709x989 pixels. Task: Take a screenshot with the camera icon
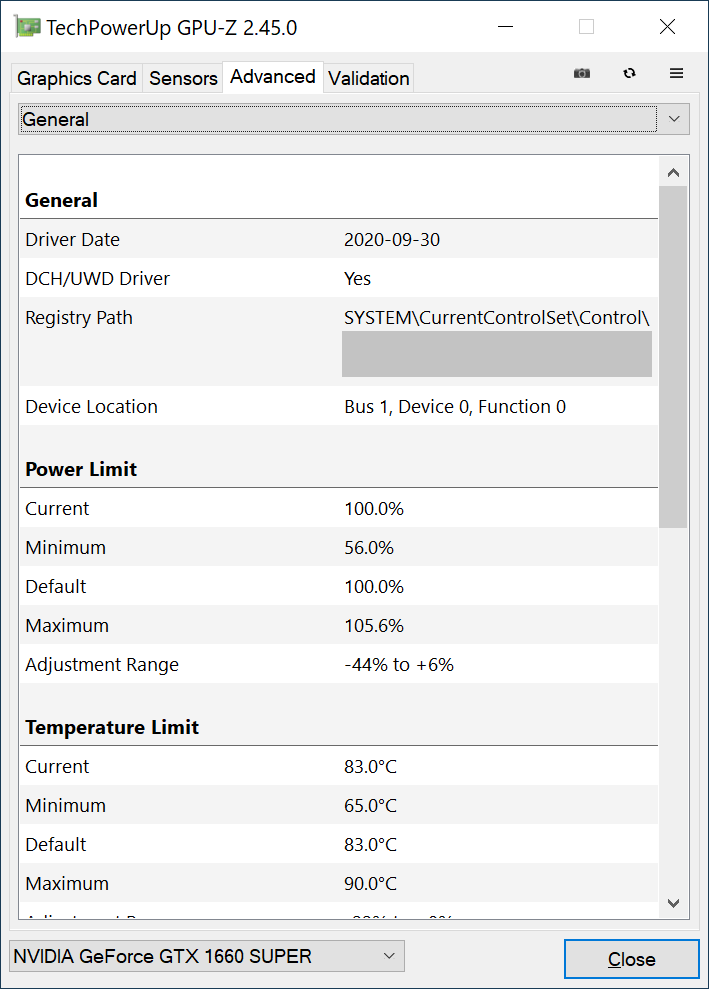tap(582, 73)
